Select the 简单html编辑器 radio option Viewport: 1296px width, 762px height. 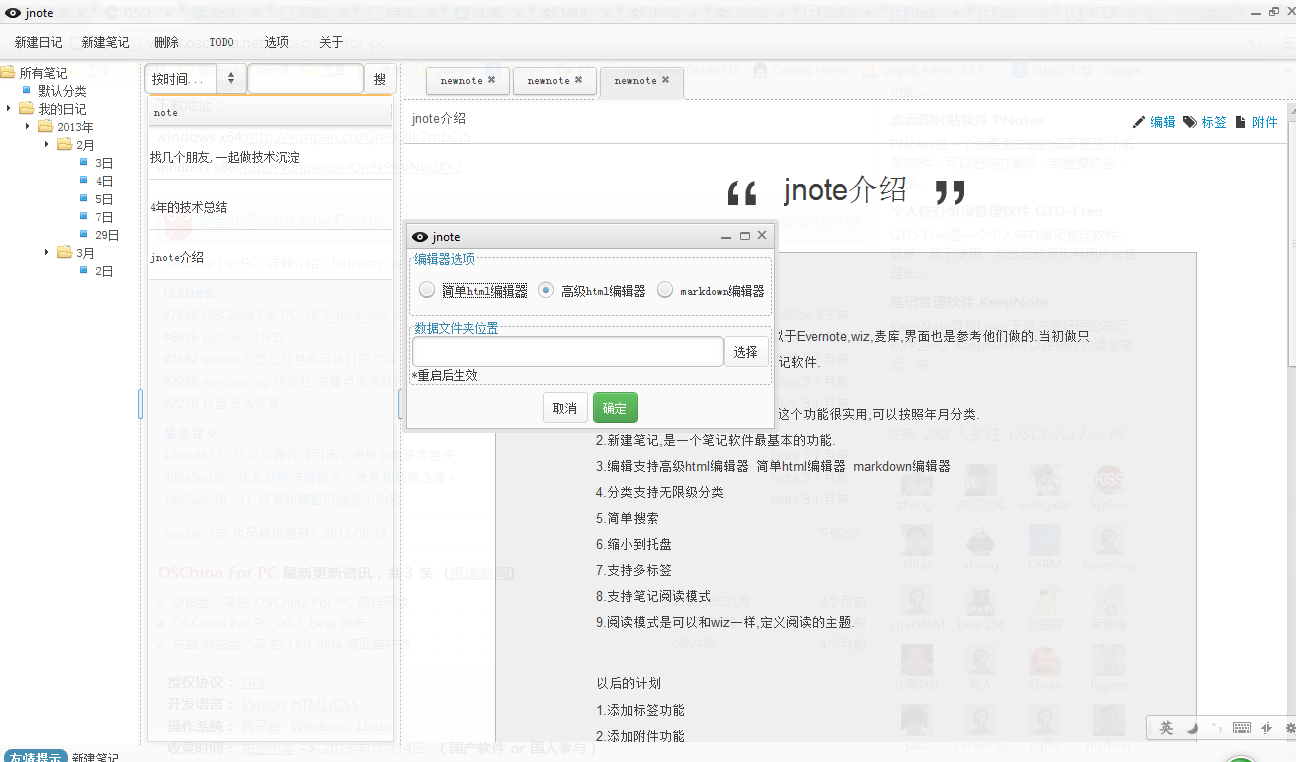pos(427,290)
